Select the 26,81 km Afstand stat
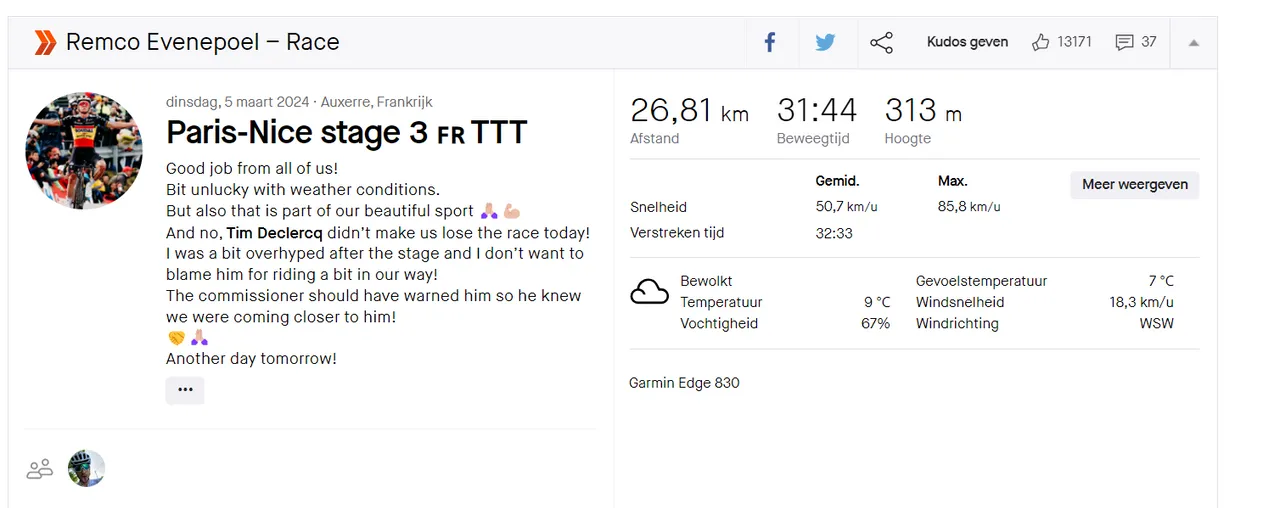The height and width of the screenshot is (508, 1280). point(689,120)
